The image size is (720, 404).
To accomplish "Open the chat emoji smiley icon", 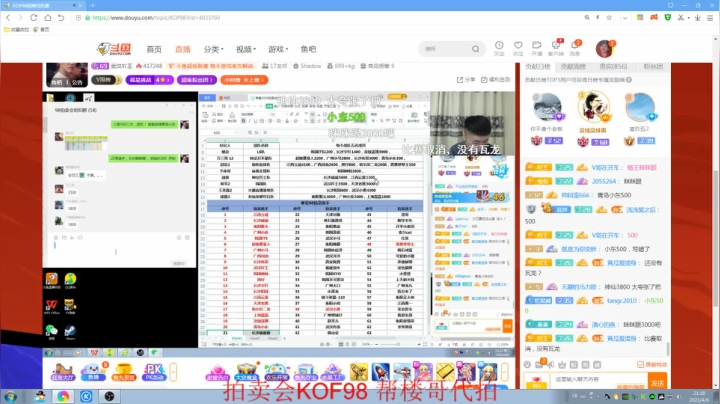I will click(x=528, y=365).
